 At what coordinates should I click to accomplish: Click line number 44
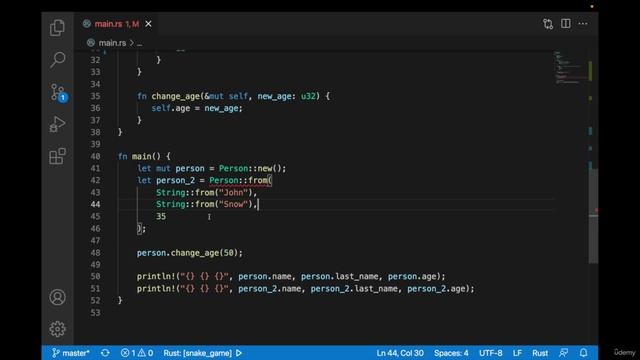[x=96, y=204]
